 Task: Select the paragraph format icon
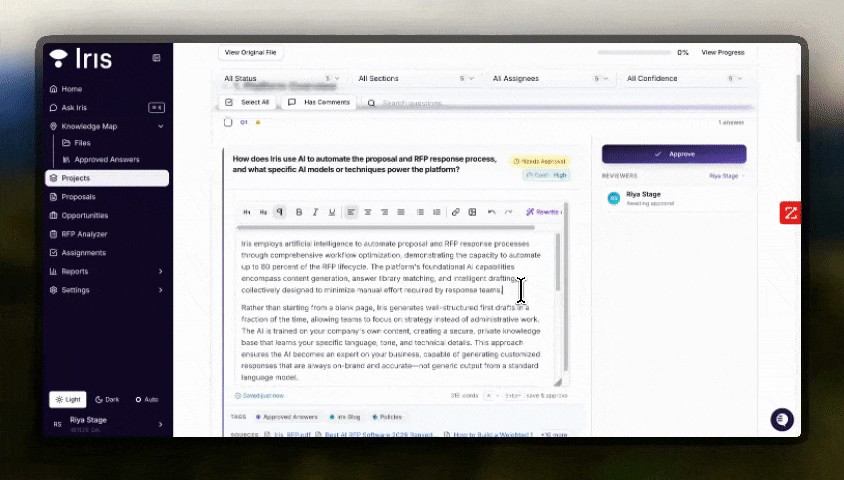[x=280, y=212]
